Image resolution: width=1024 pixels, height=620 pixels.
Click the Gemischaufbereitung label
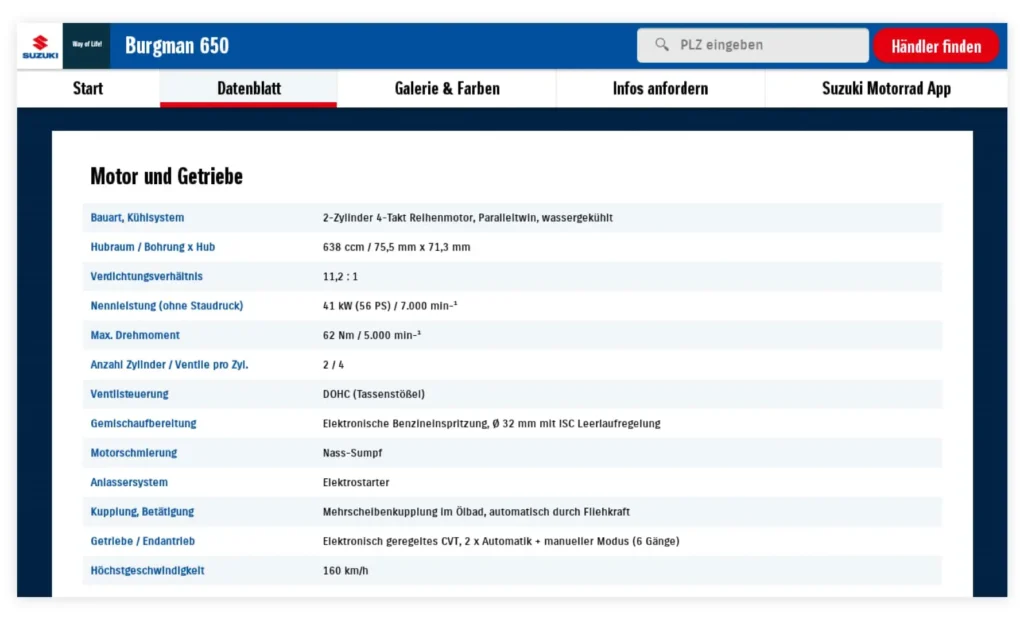pos(143,423)
